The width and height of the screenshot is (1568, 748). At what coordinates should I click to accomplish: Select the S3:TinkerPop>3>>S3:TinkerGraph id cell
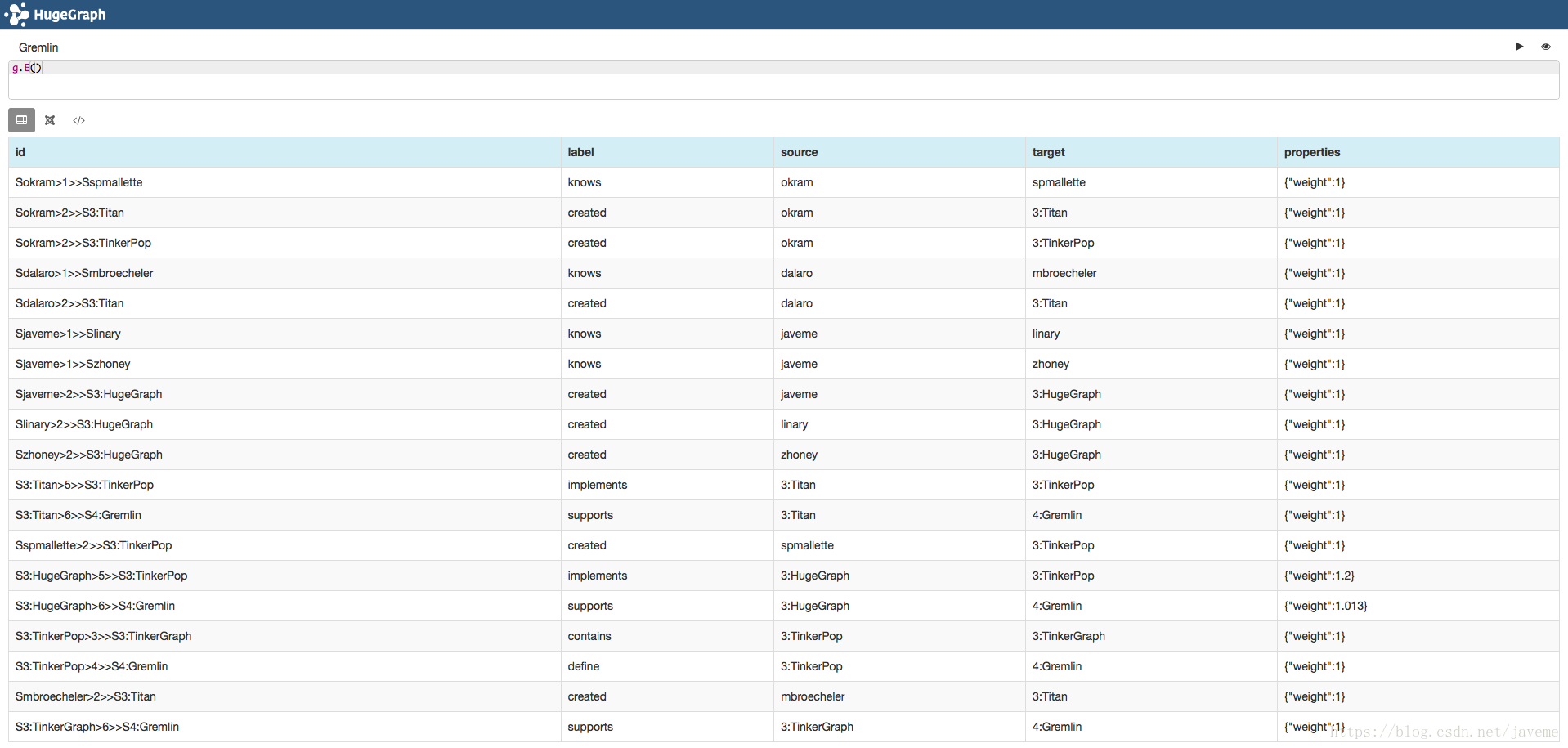[x=284, y=636]
